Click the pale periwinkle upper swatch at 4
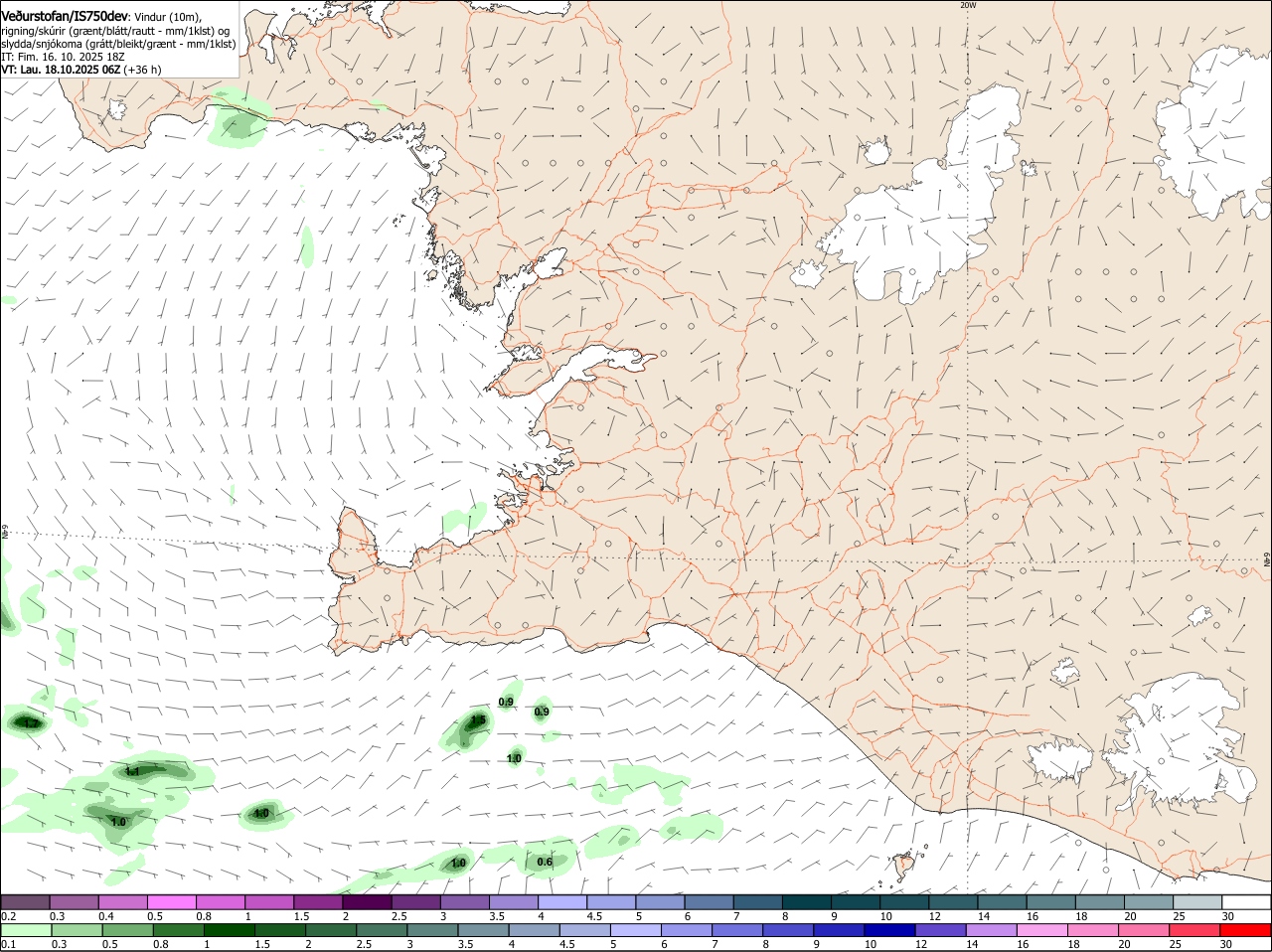The height and width of the screenshot is (952, 1272). pyautogui.click(x=562, y=902)
